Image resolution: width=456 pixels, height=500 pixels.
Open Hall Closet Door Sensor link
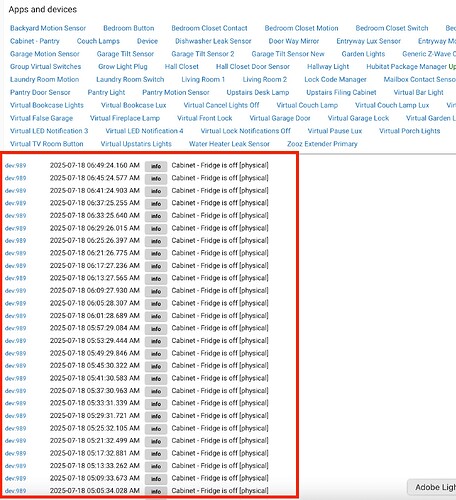[x=253, y=67]
